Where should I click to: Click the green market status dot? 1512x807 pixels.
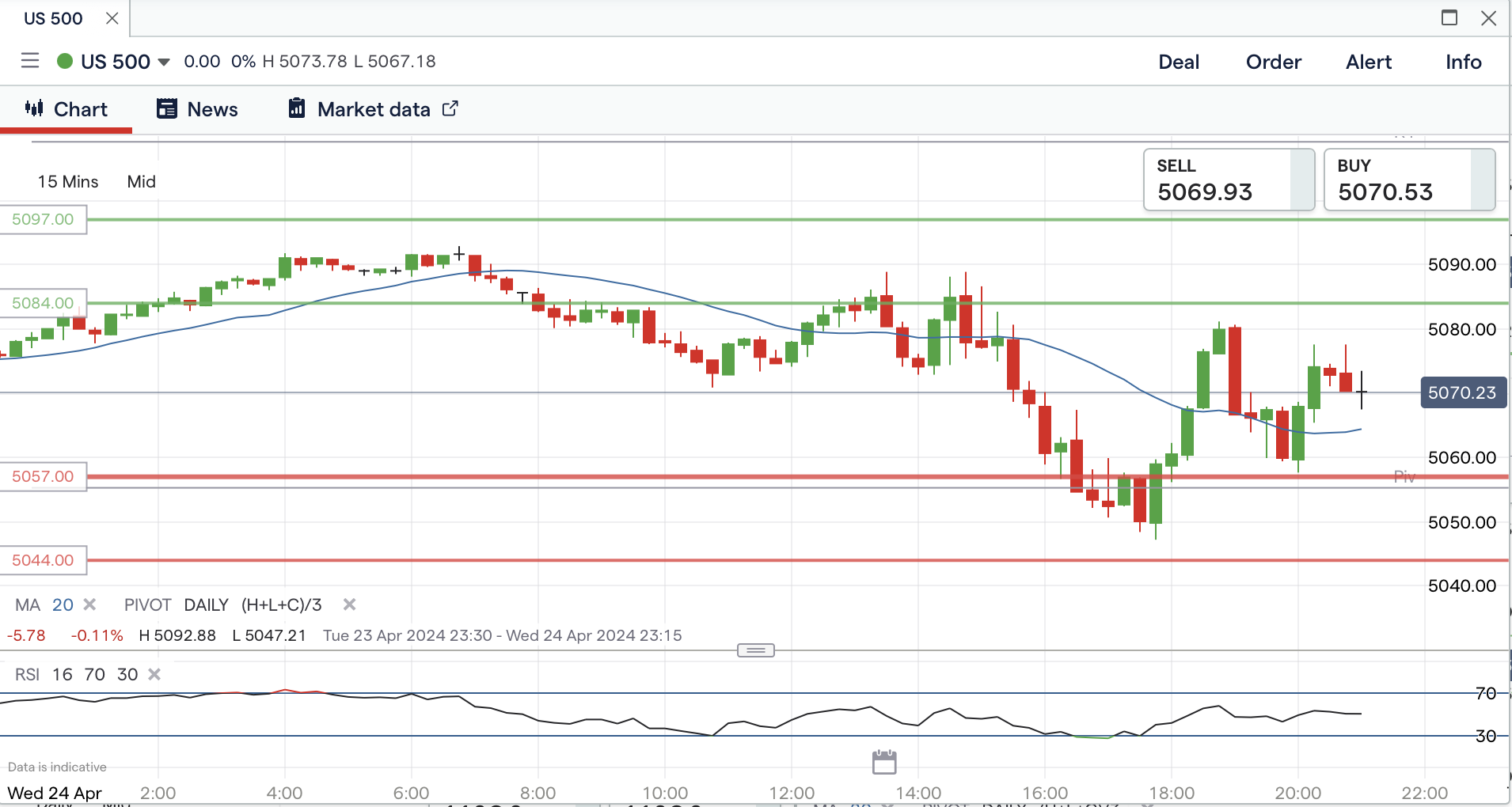[x=65, y=61]
